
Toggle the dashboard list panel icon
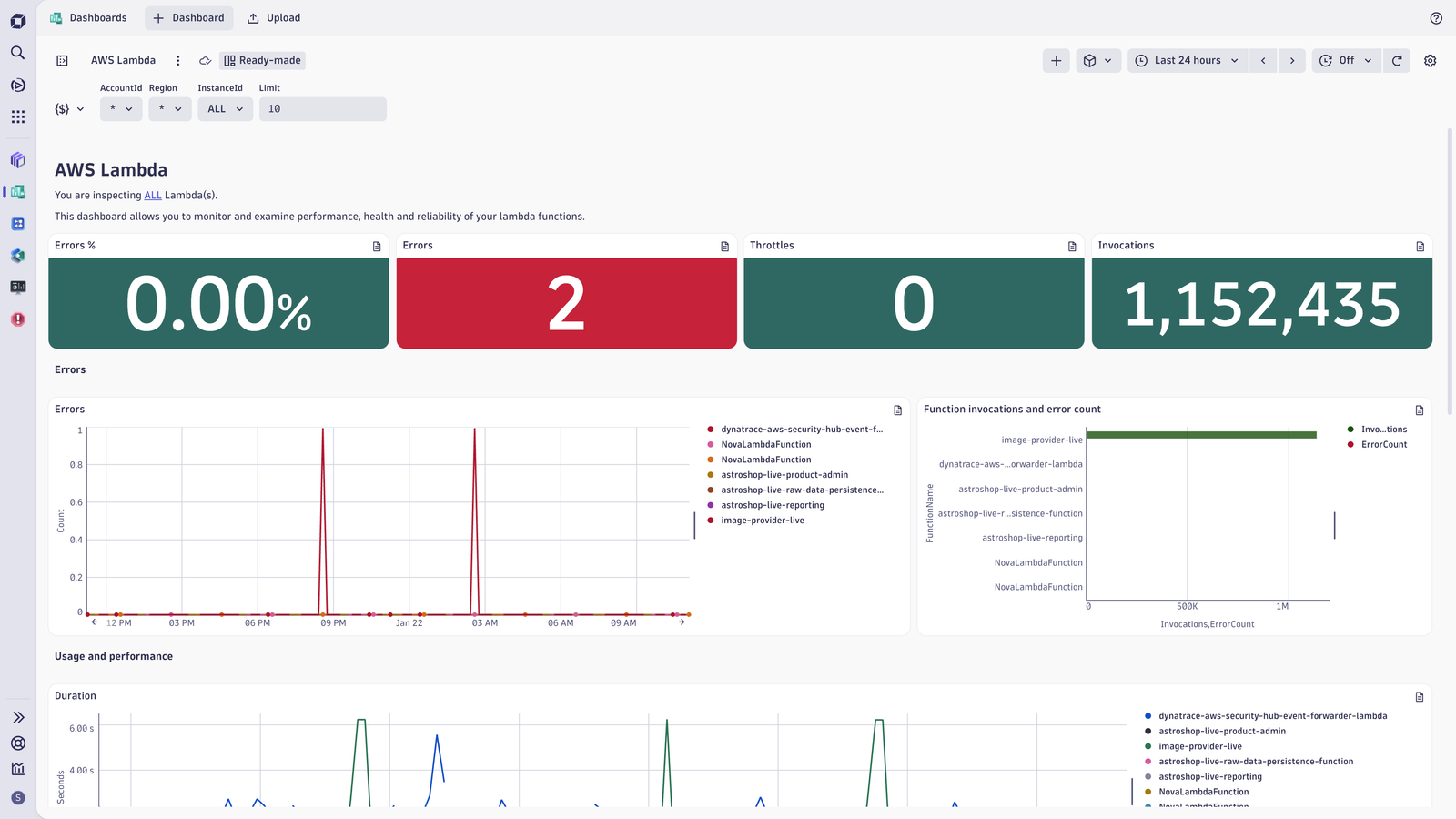pos(62,61)
